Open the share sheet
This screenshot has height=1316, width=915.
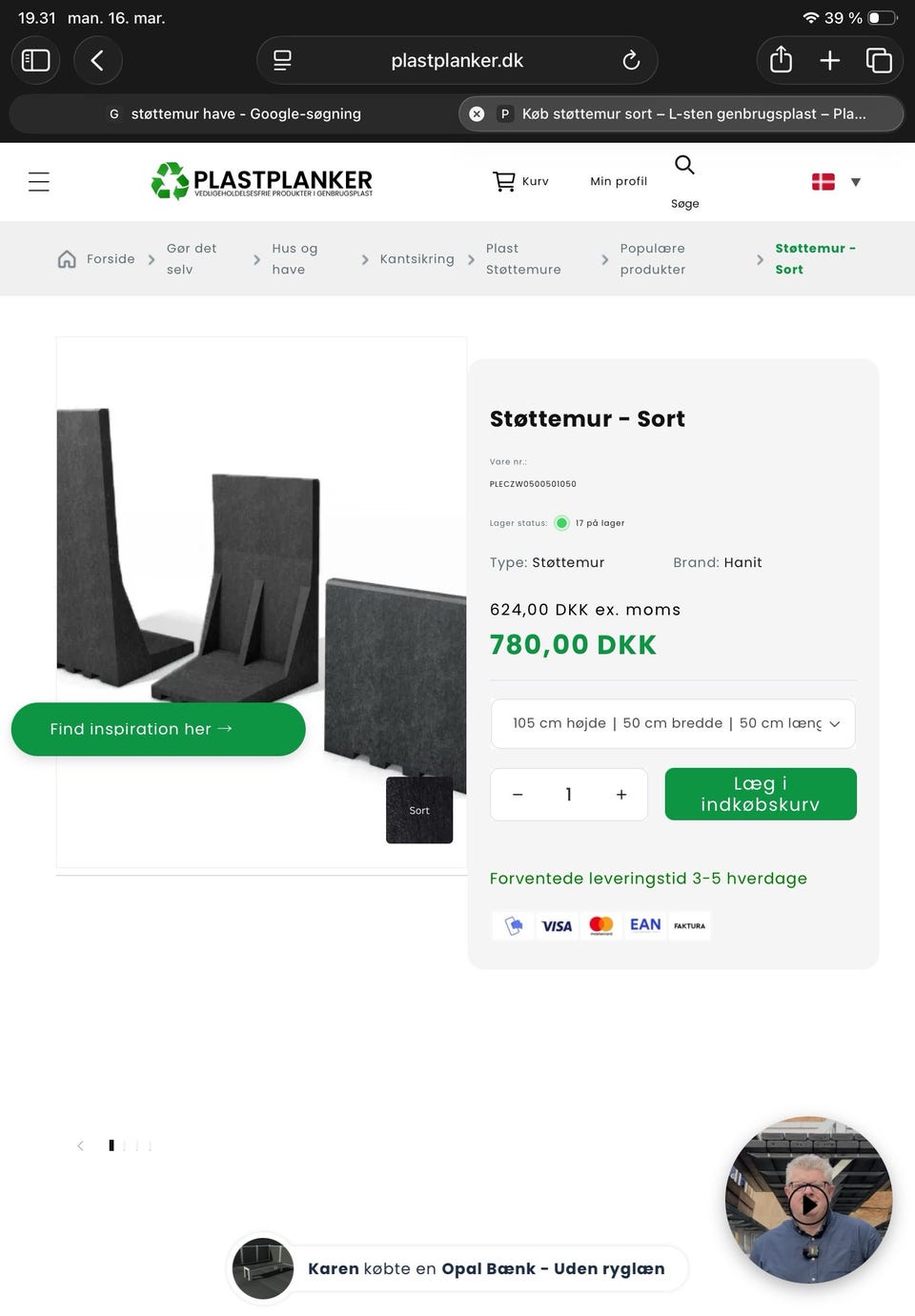click(x=781, y=60)
